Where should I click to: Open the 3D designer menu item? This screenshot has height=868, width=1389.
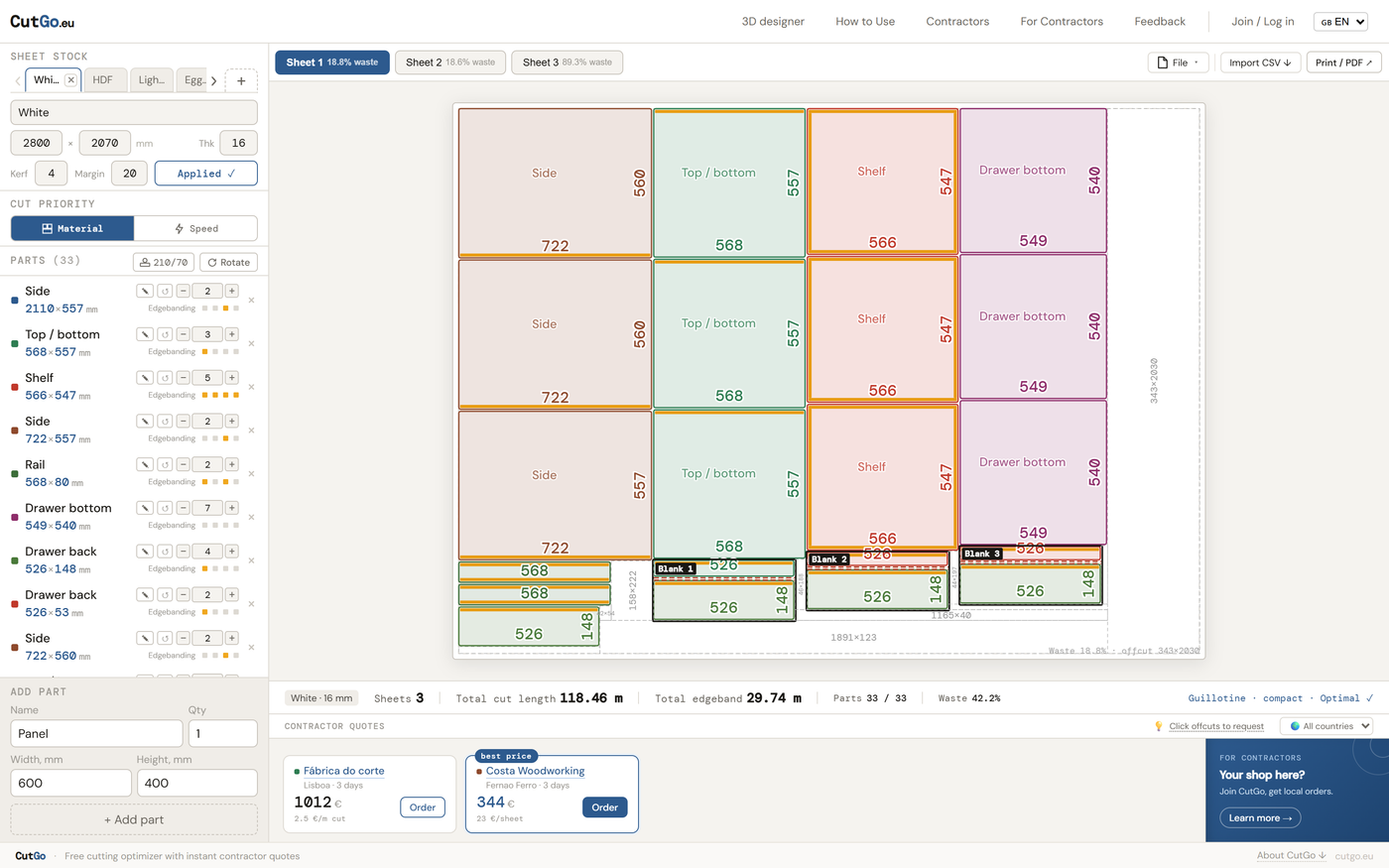point(773,22)
